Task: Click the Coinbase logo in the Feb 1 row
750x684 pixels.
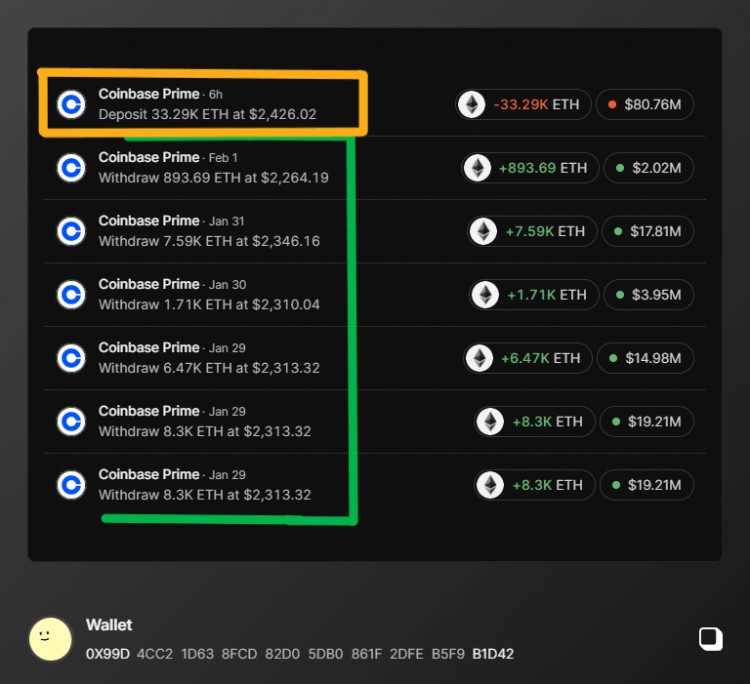Action: pos(71,168)
